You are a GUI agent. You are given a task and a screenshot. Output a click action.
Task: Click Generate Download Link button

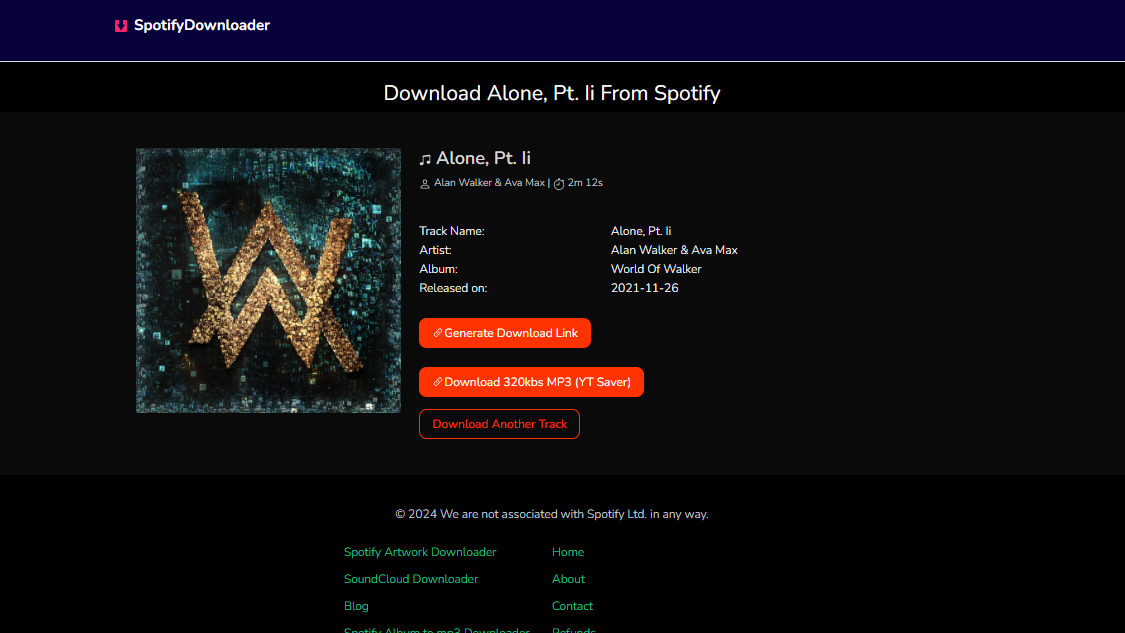pyautogui.click(x=504, y=333)
